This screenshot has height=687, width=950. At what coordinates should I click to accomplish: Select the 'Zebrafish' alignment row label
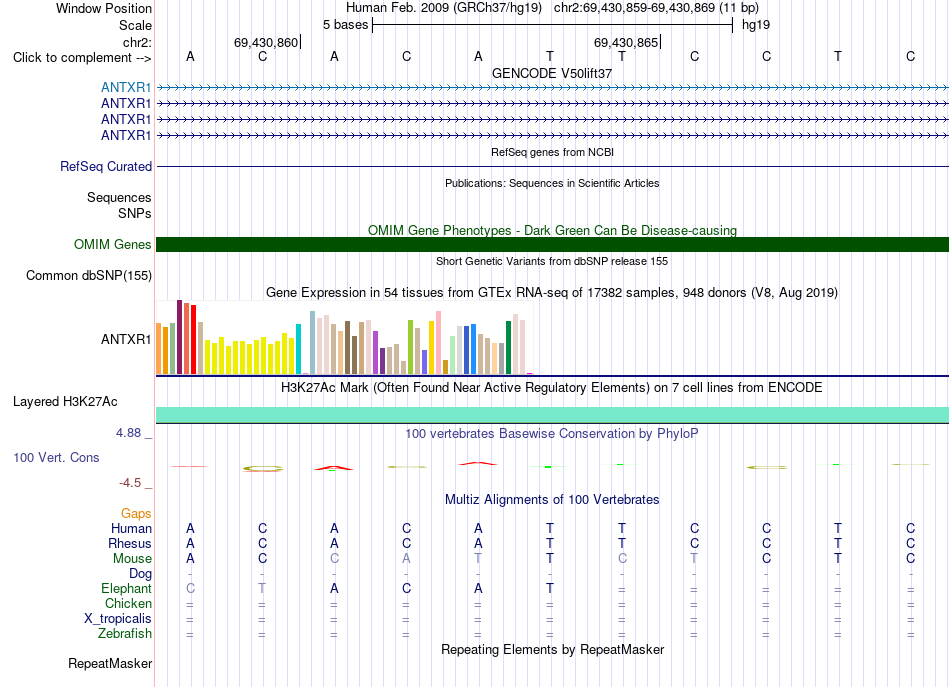click(125, 634)
